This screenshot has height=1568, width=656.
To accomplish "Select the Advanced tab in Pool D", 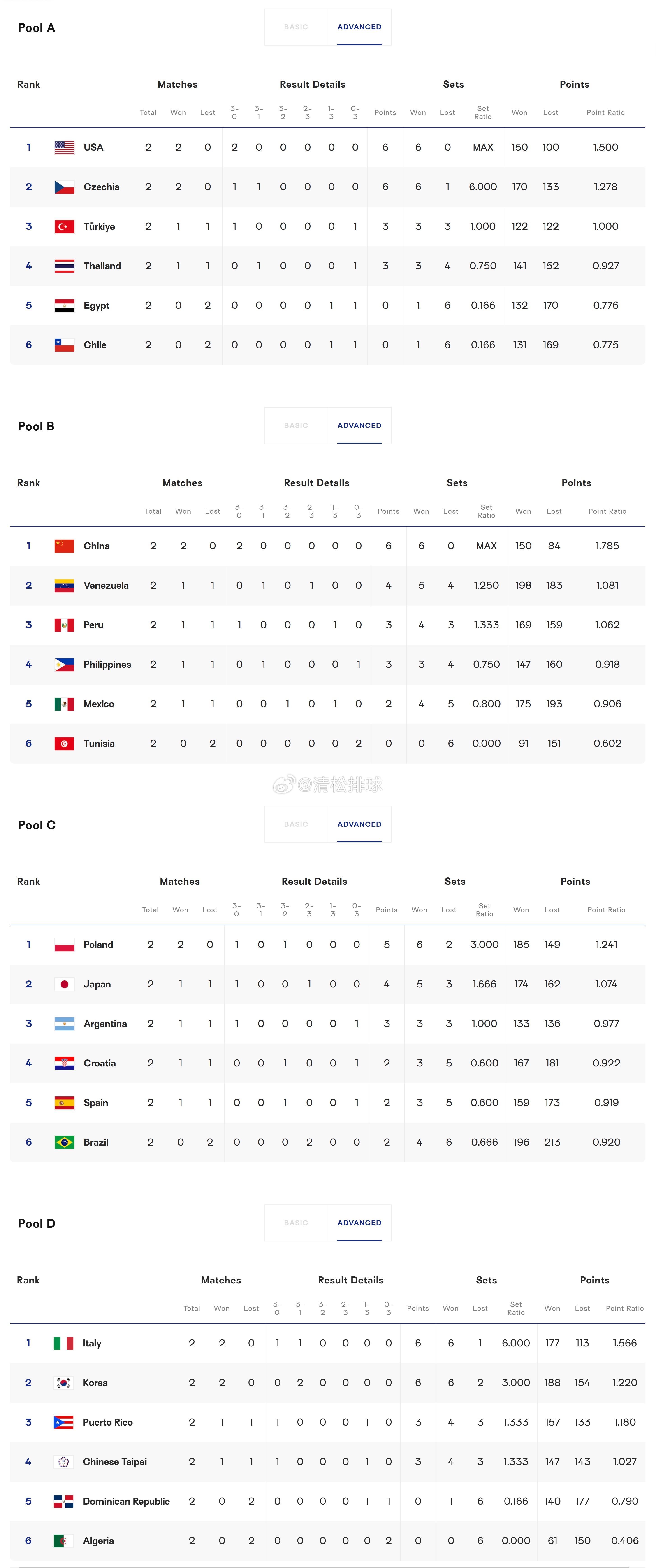I will [x=360, y=1223].
